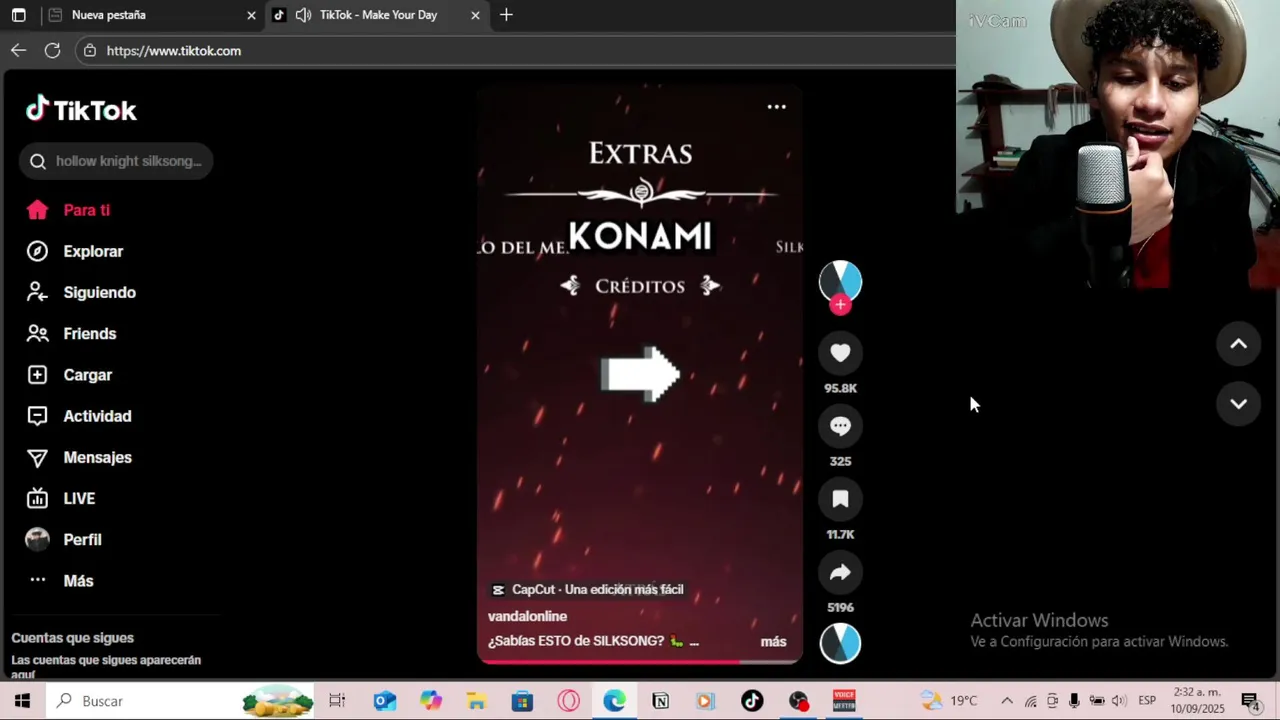
Task: Open the three-dot video options menu
Action: (x=776, y=107)
